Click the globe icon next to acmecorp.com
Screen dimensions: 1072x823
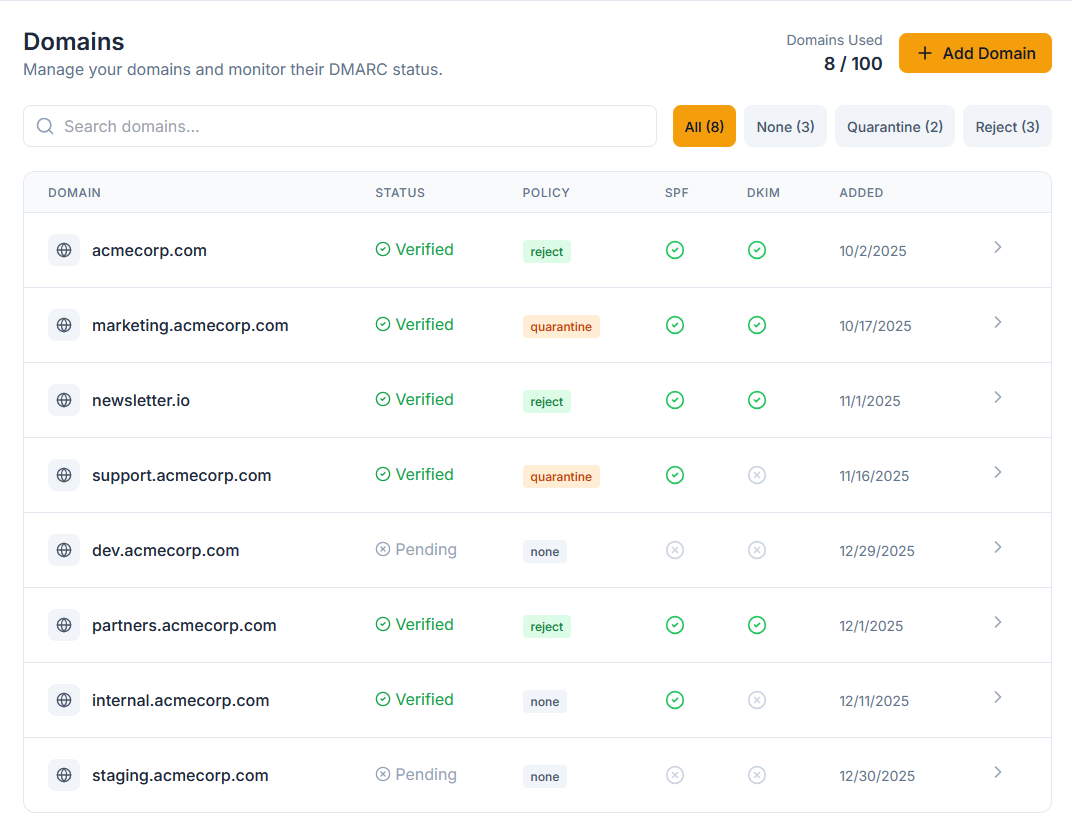point(64,250)
